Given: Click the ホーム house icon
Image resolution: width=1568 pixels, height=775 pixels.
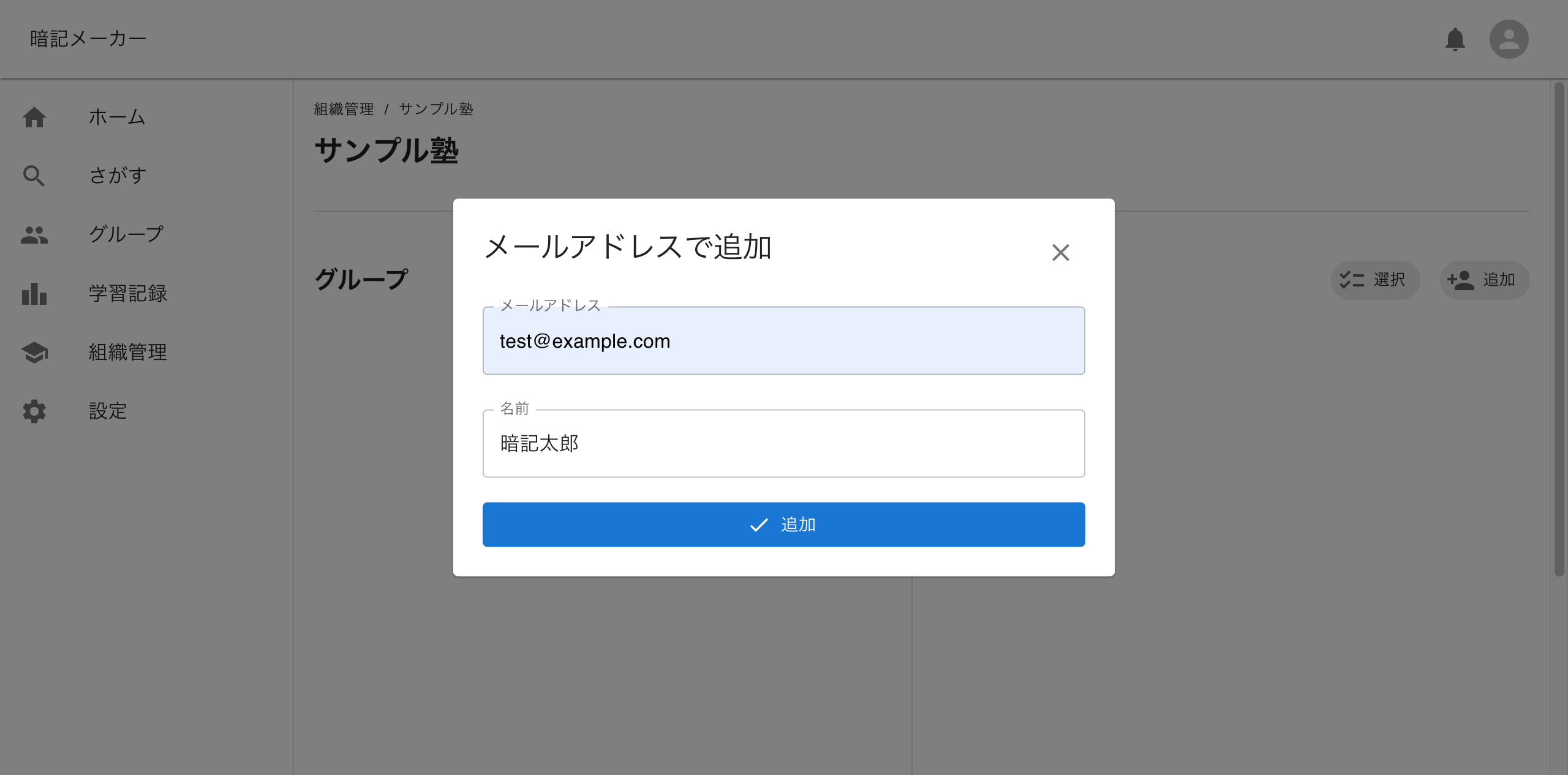Looking at the screenshot, I should point(34,117).
